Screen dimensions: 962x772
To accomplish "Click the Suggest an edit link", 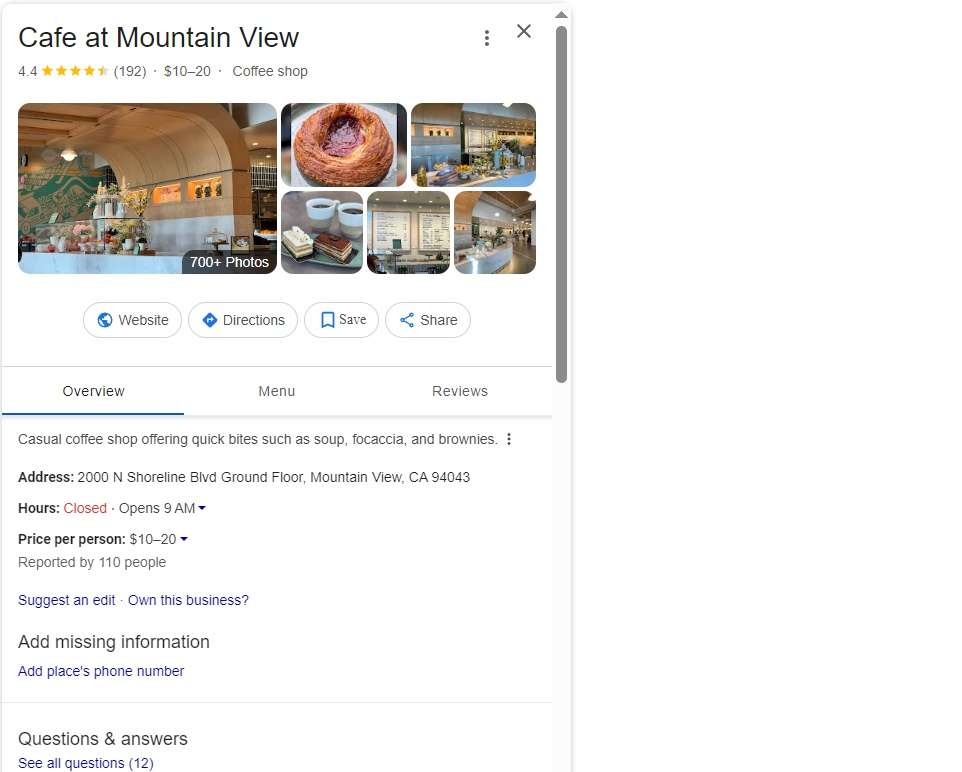I will pos(66,600).
